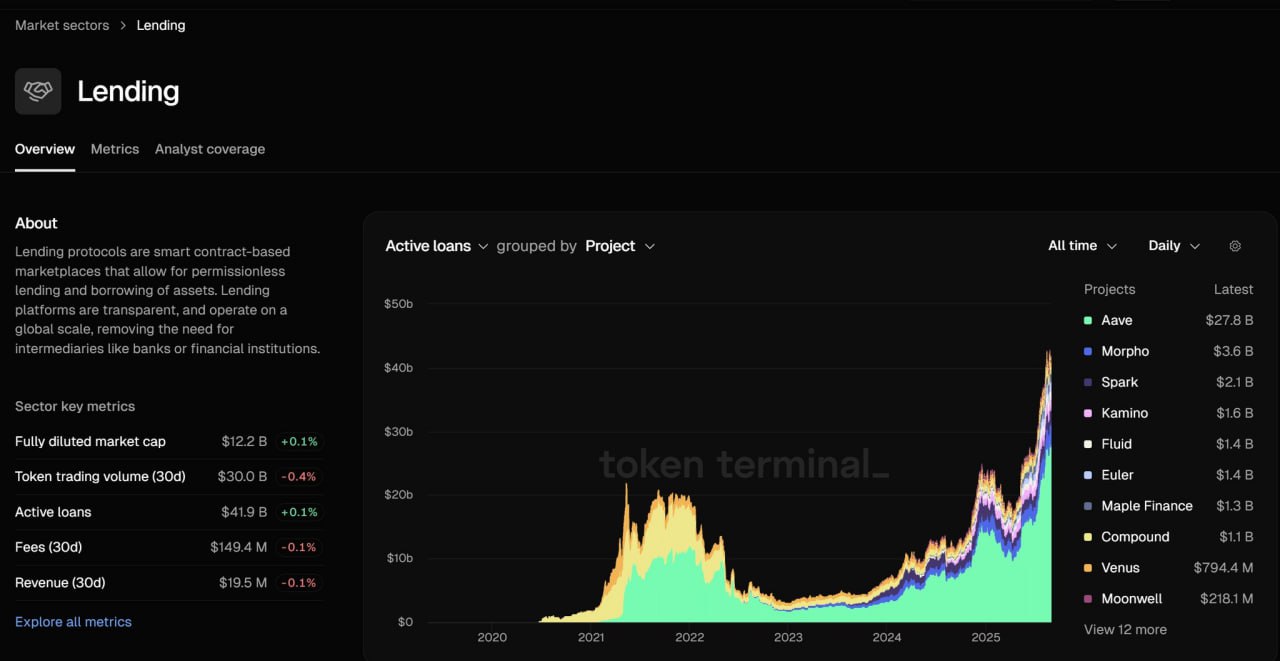The width and height of the screenshot is (1280, 661).
Task: Open the Active loans metric dropdown
Action: [437, 246]
